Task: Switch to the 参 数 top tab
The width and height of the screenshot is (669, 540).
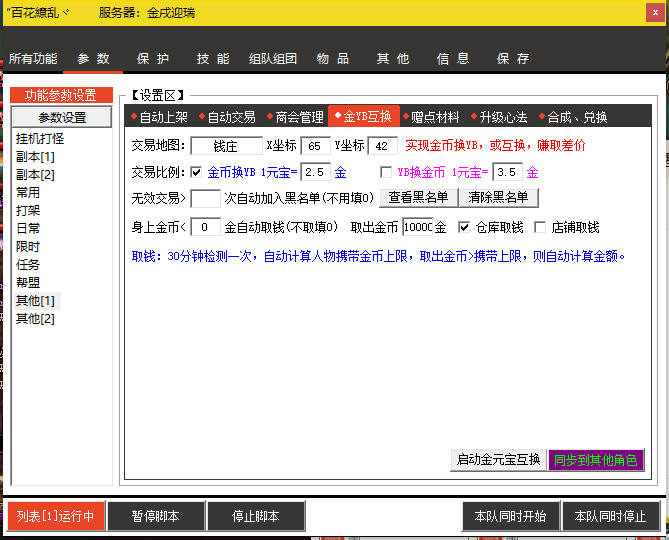Action: (x=93, y=58)
